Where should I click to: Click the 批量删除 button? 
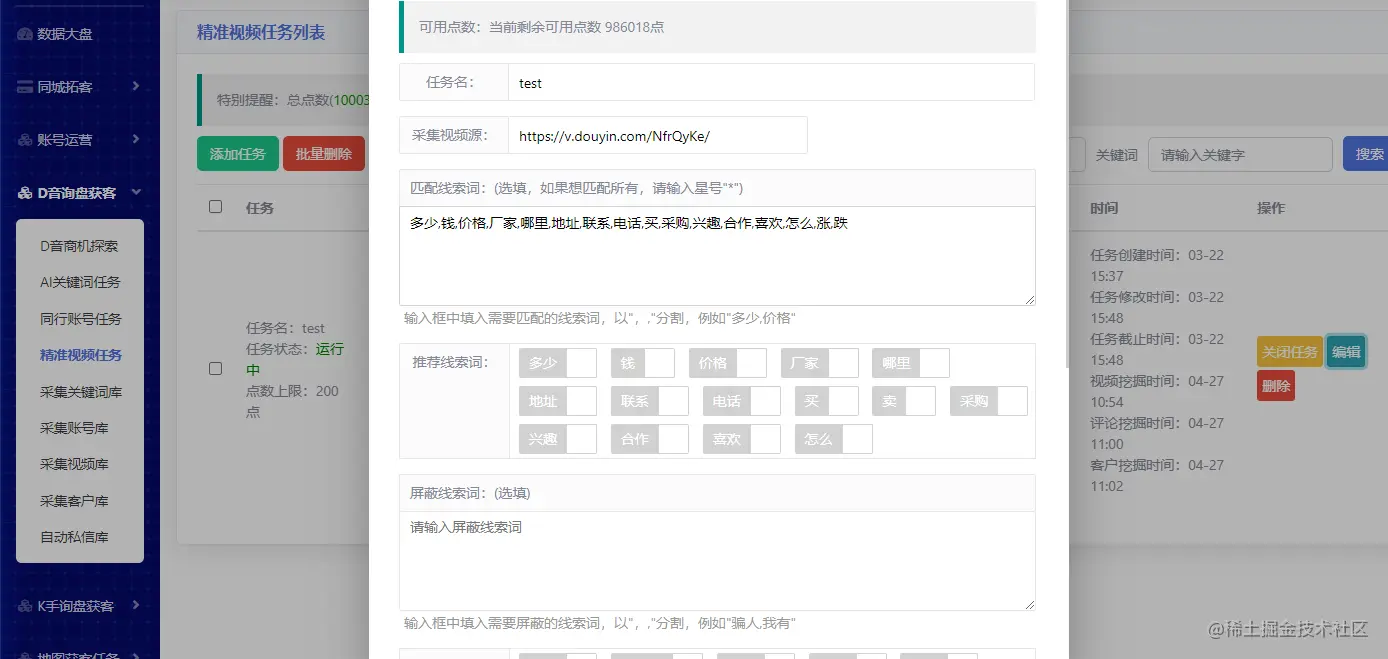click(324, 154)
